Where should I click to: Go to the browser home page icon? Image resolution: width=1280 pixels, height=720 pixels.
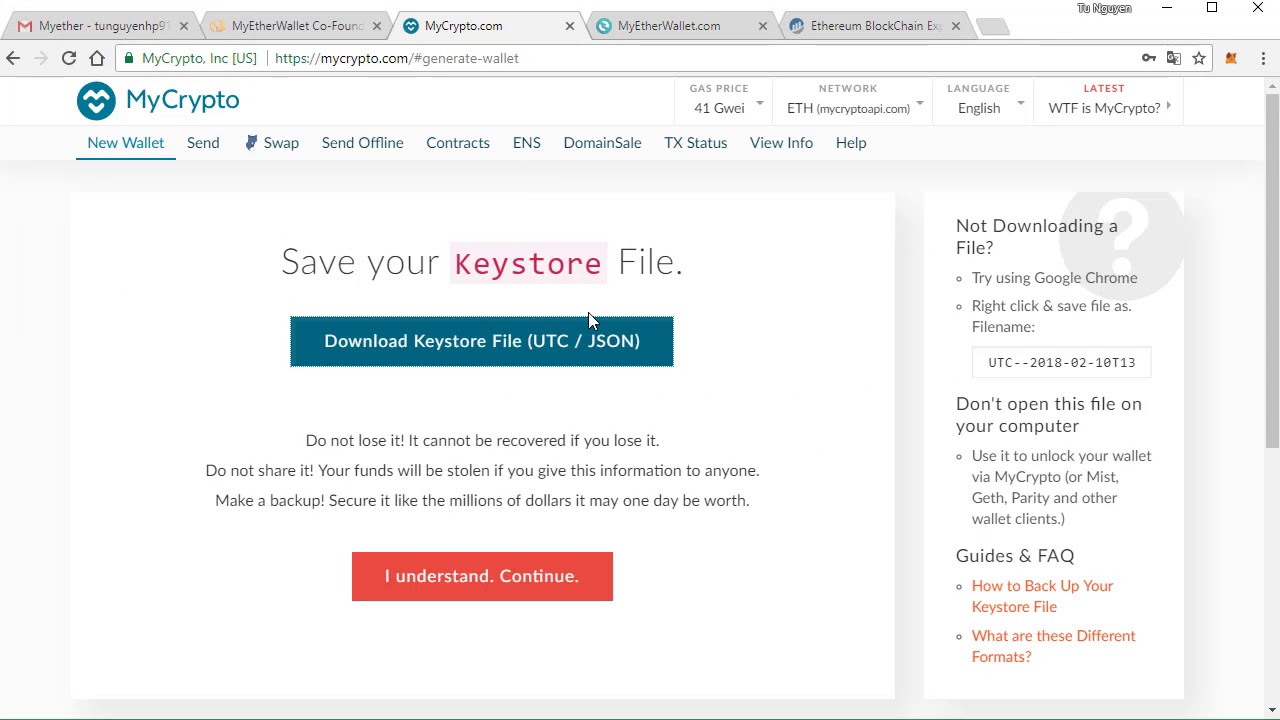(97, 58)
